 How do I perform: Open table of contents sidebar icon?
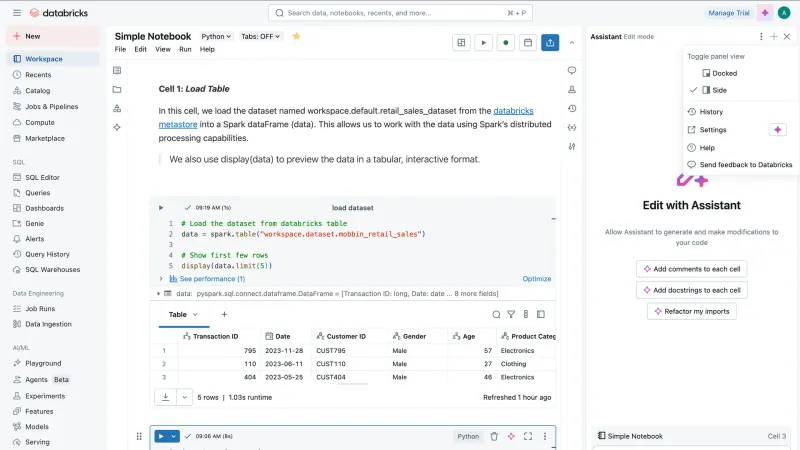point(117,70)
